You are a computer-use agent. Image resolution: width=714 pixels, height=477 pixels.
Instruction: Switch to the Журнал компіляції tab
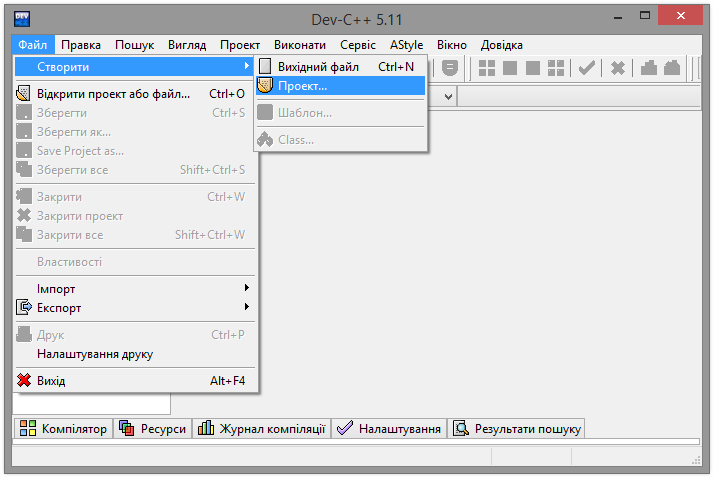(x=262, y=429)
